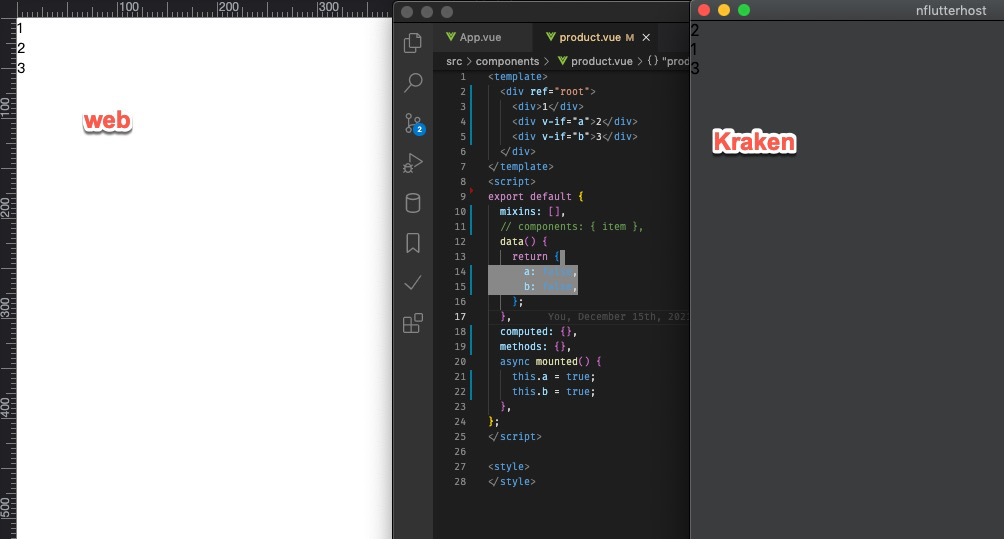Click the data() function line
Viewport: 1004px width, 539px height.
click(523, 241)
